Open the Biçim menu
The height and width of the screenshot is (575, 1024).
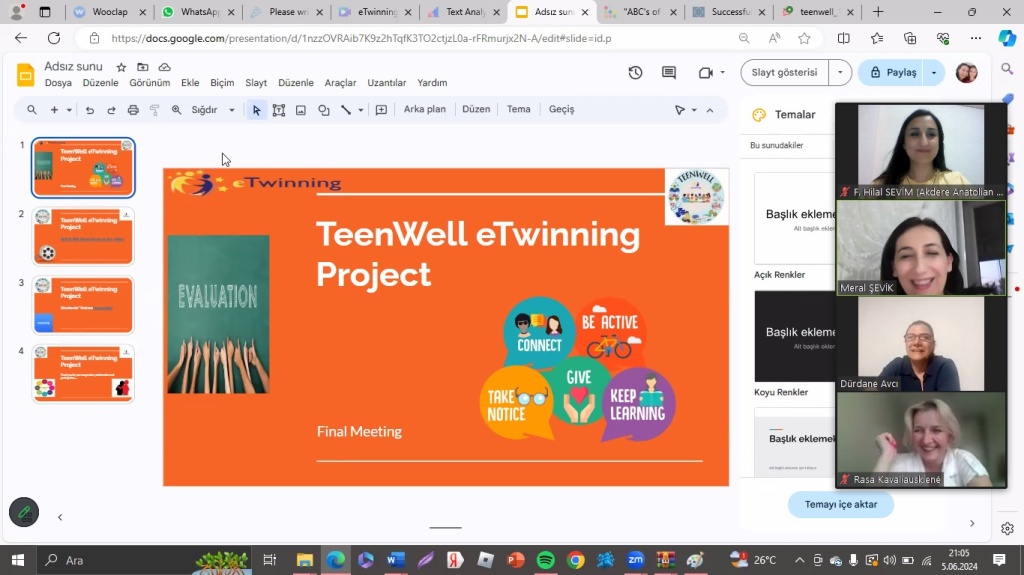[222, 83]
